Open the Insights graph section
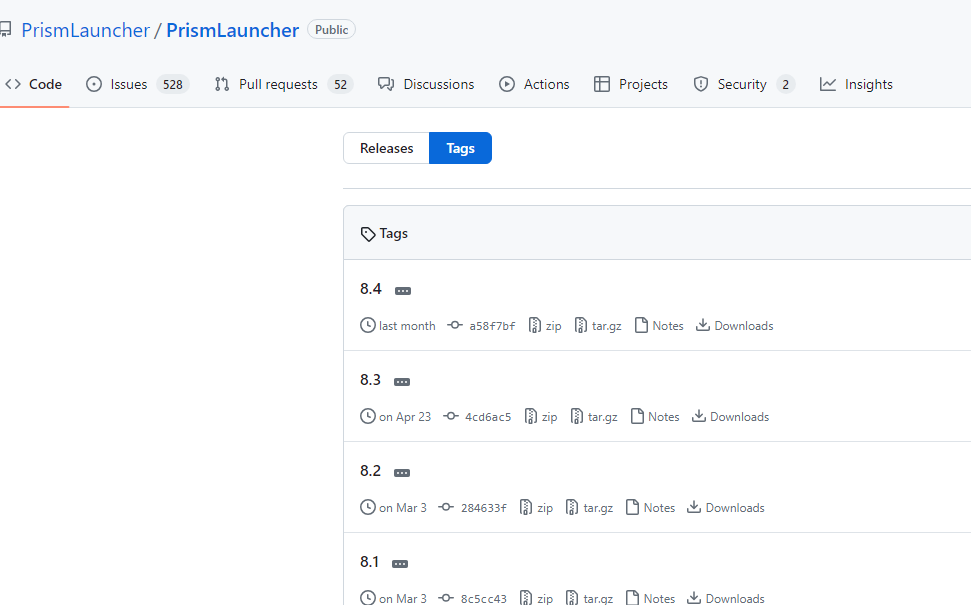The width and height of the screenshot is (971, 605). [856, 84]
